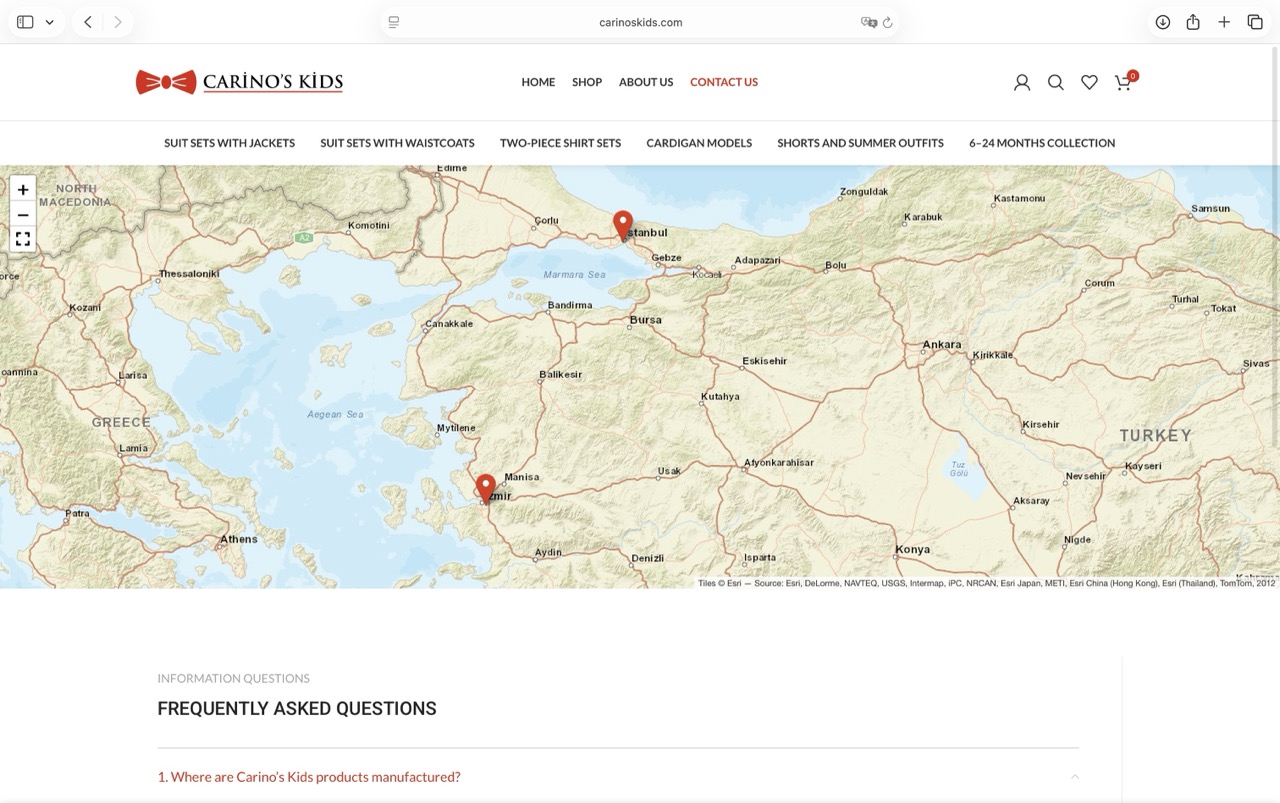Image resolution: width=1280 pixels, height=803 pixels.
Task: Go to ABOUT US page
Action: pyautogui.click(x=645, y=82)
